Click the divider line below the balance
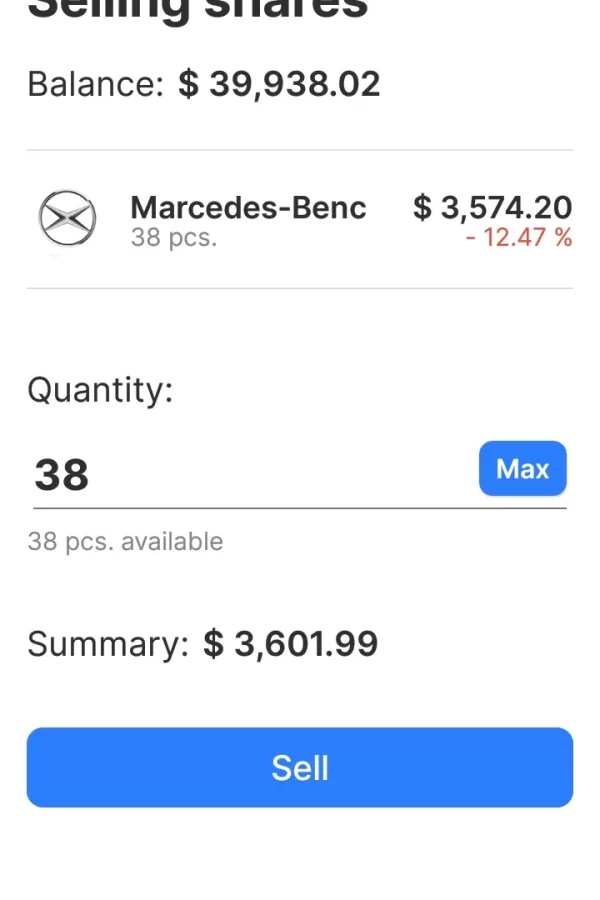The height and width of the screenshot is (900, 600). [x=300, y=150]
